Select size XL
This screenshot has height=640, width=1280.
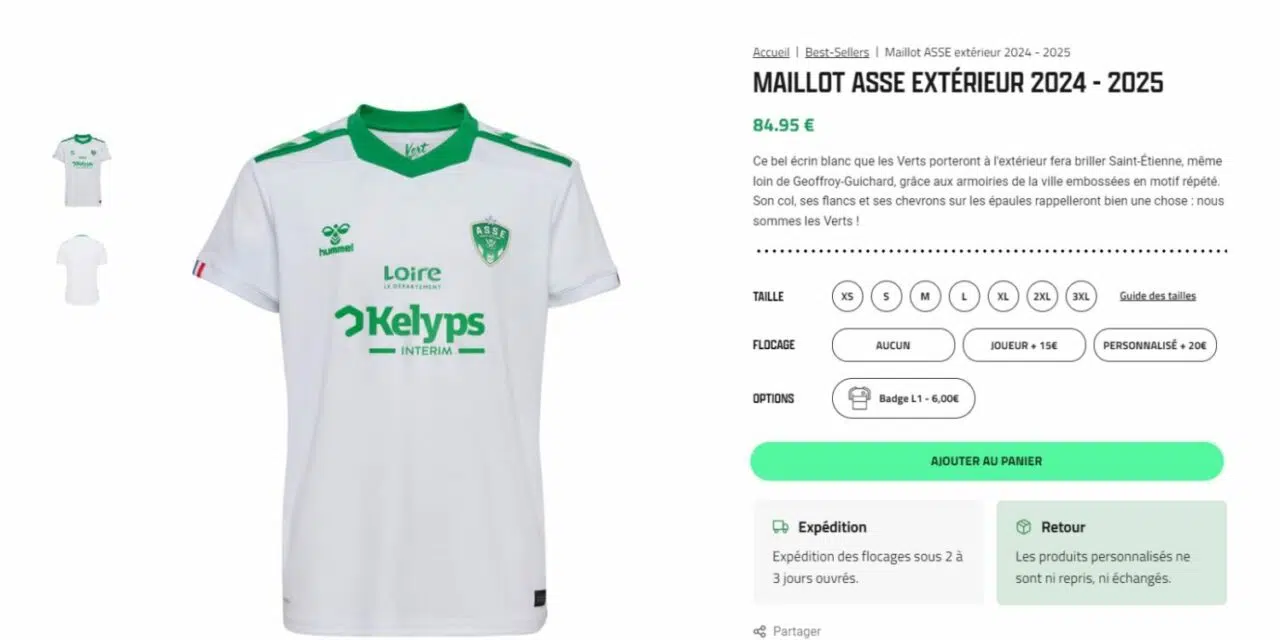coord(1003,296)
